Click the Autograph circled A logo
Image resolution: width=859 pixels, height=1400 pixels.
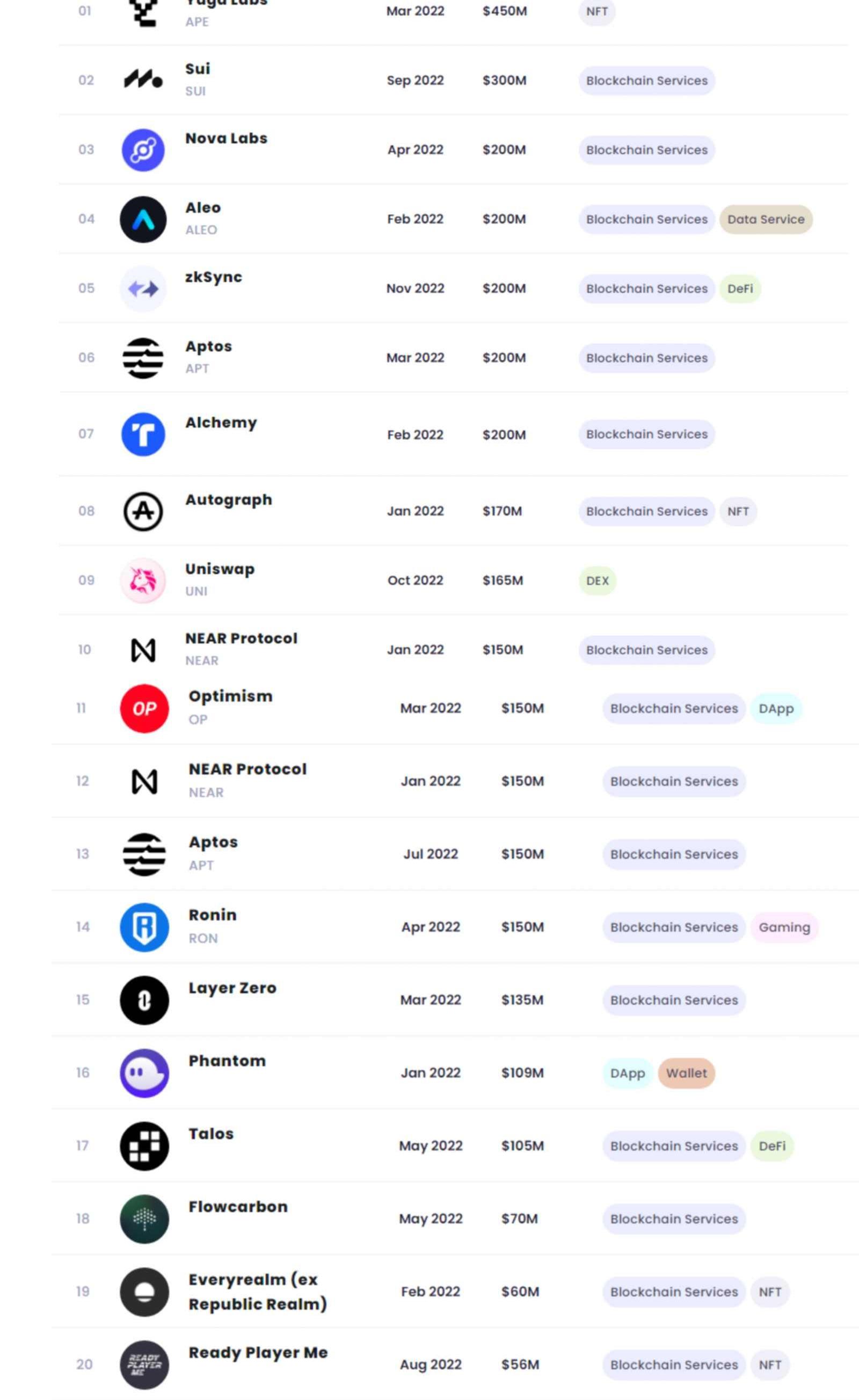tap(143, 511)
